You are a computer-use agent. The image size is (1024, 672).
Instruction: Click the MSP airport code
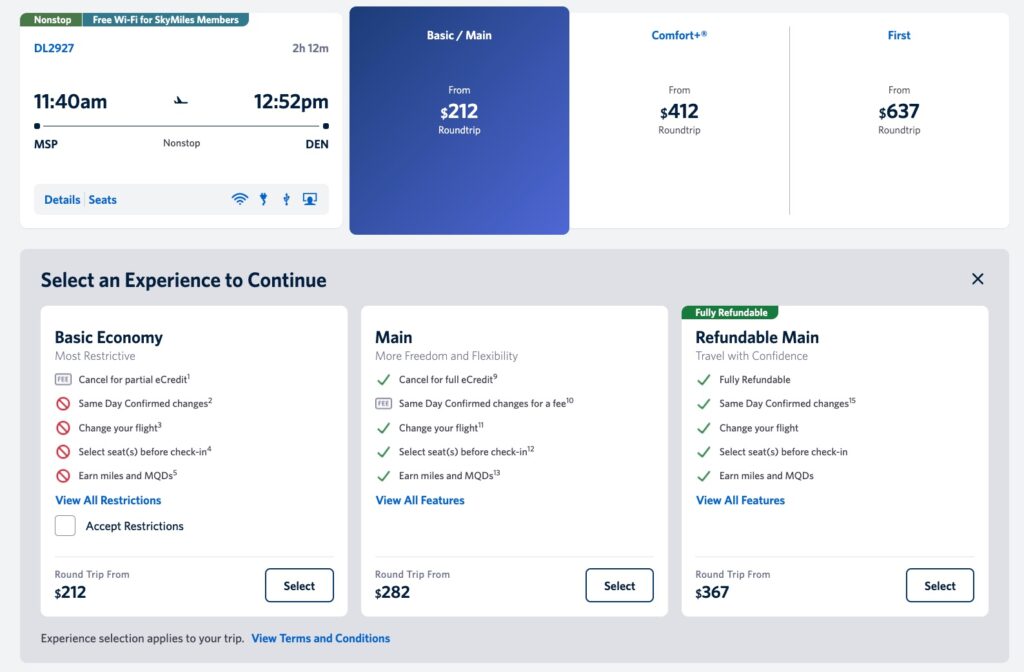coord(46,144)
